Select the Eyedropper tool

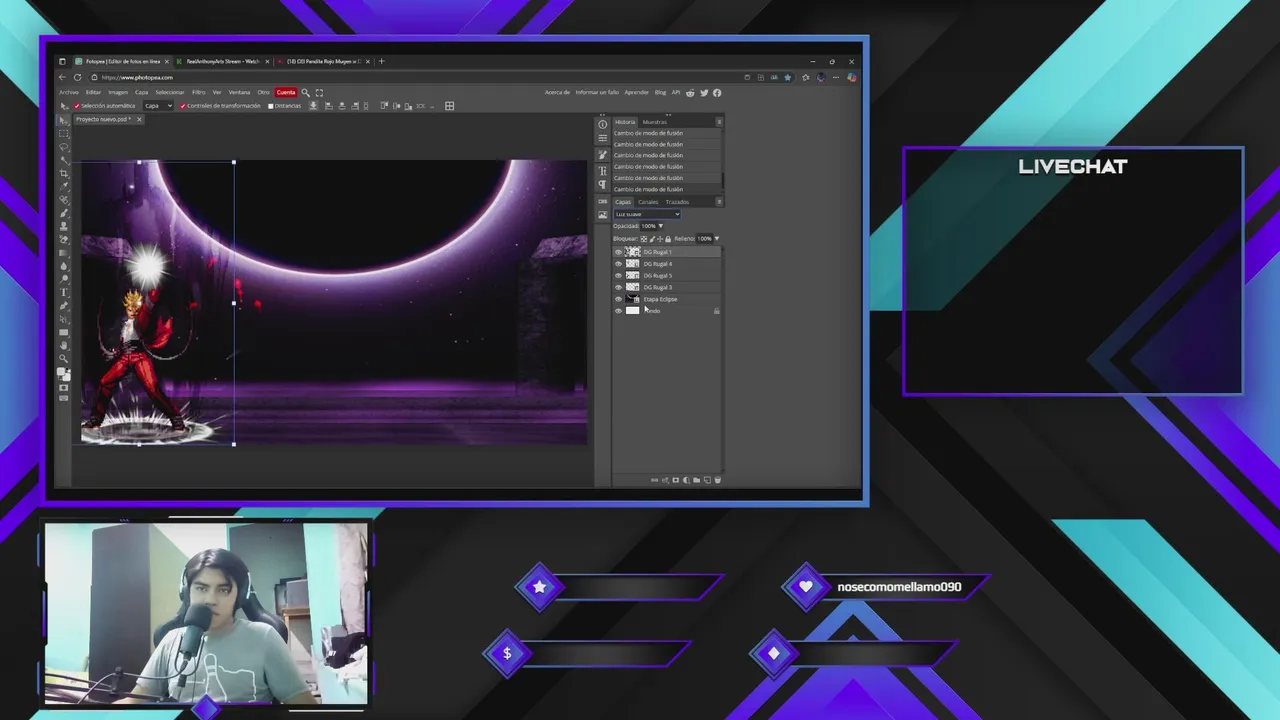pyautogui.click(x=64, y=186)
